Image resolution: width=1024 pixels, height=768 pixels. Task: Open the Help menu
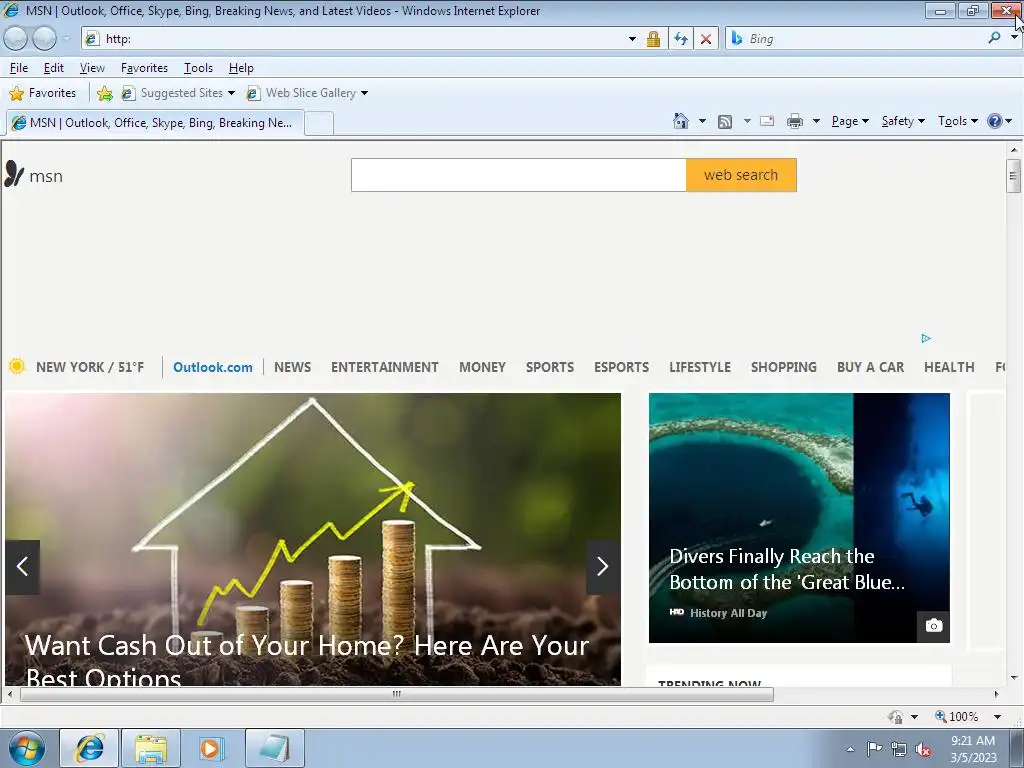point(241,68)
